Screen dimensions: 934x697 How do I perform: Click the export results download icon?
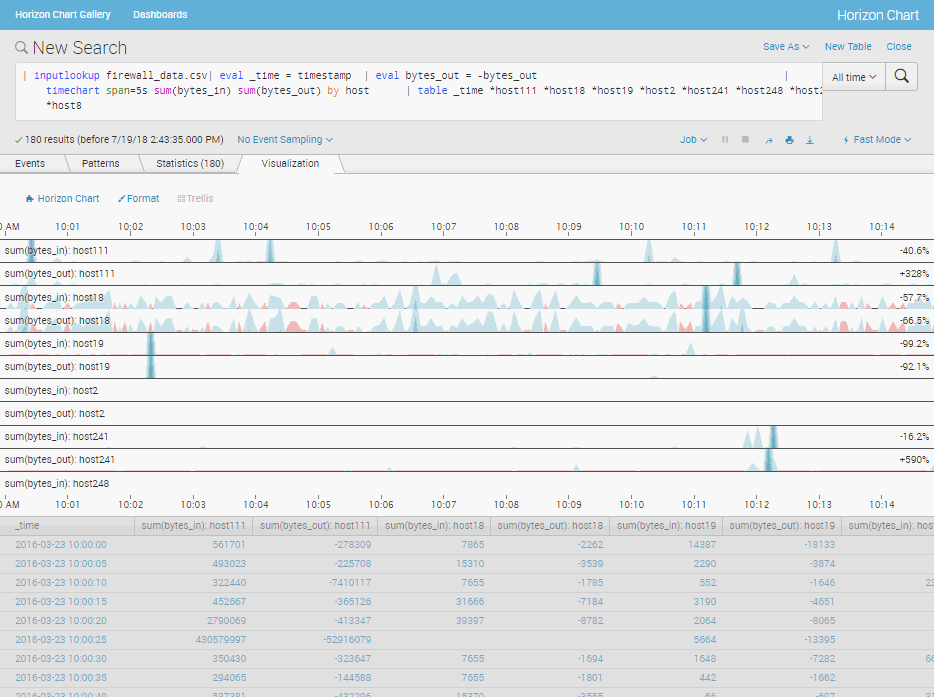coord(810,140)
